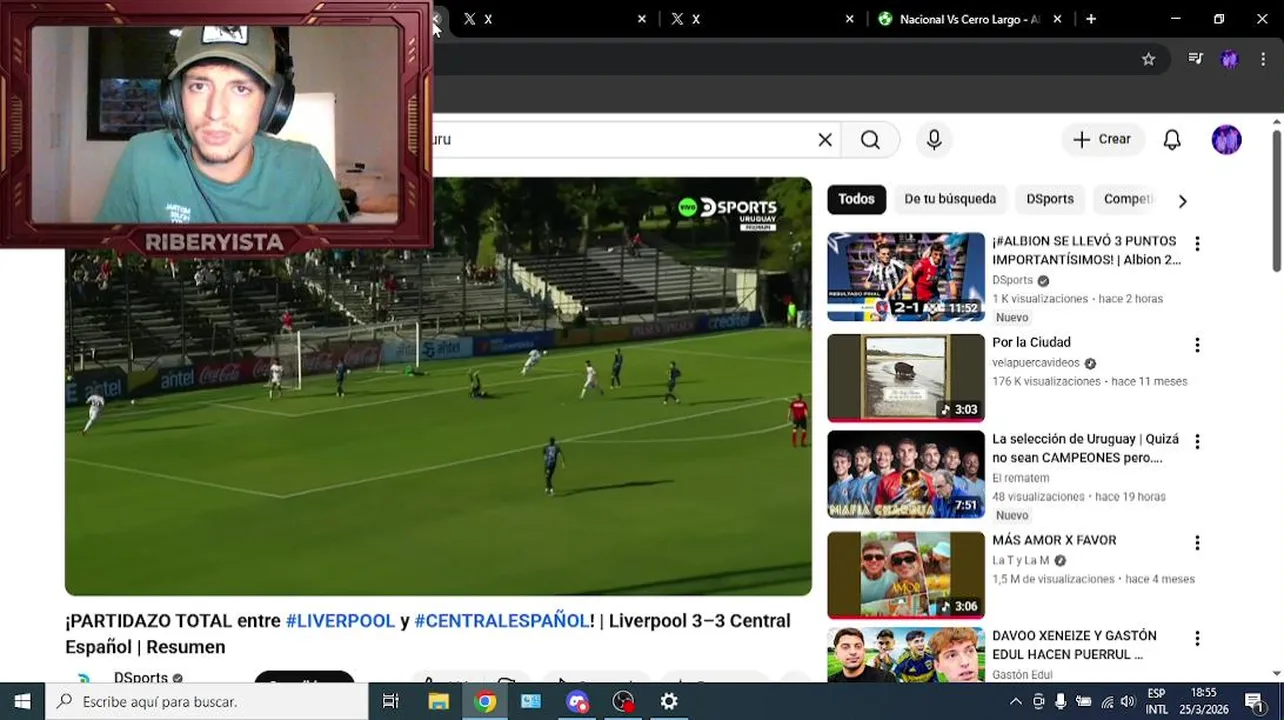Image resolution: width=1284 pixels, height=720 pixels.
Task: Open La selección de Uruguay video title
Action: tap(1085, 448)
